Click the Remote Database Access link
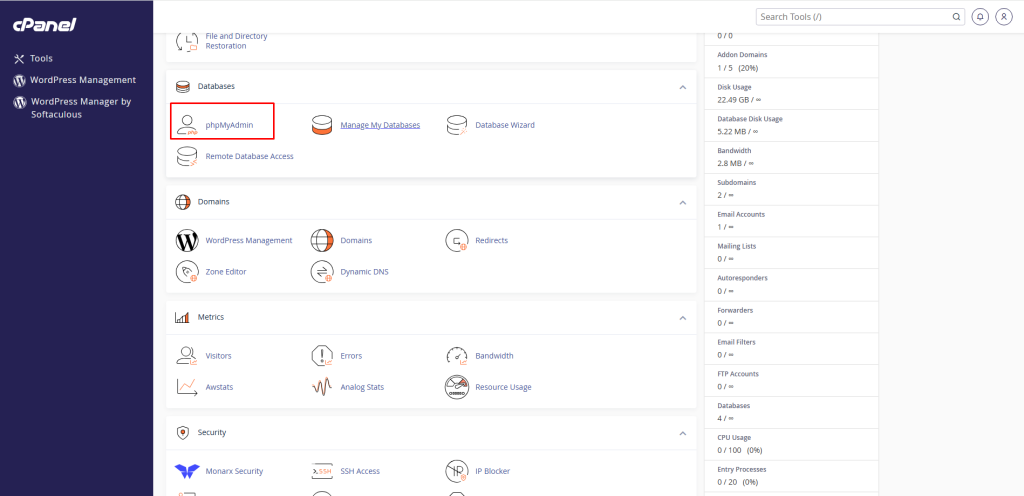Image resolution: width=1024 pixels, height=496 pixels. [249, 156]
